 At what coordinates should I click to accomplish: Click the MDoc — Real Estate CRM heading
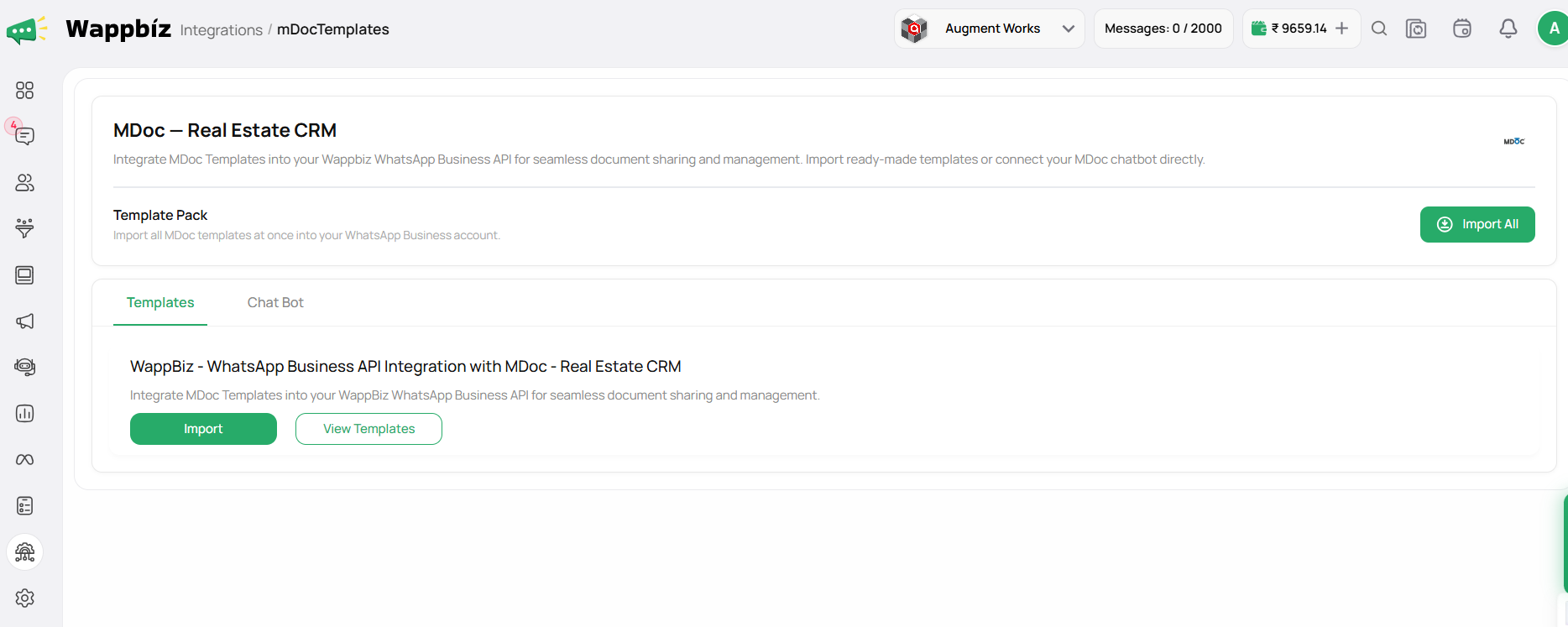tap(225, 130)
